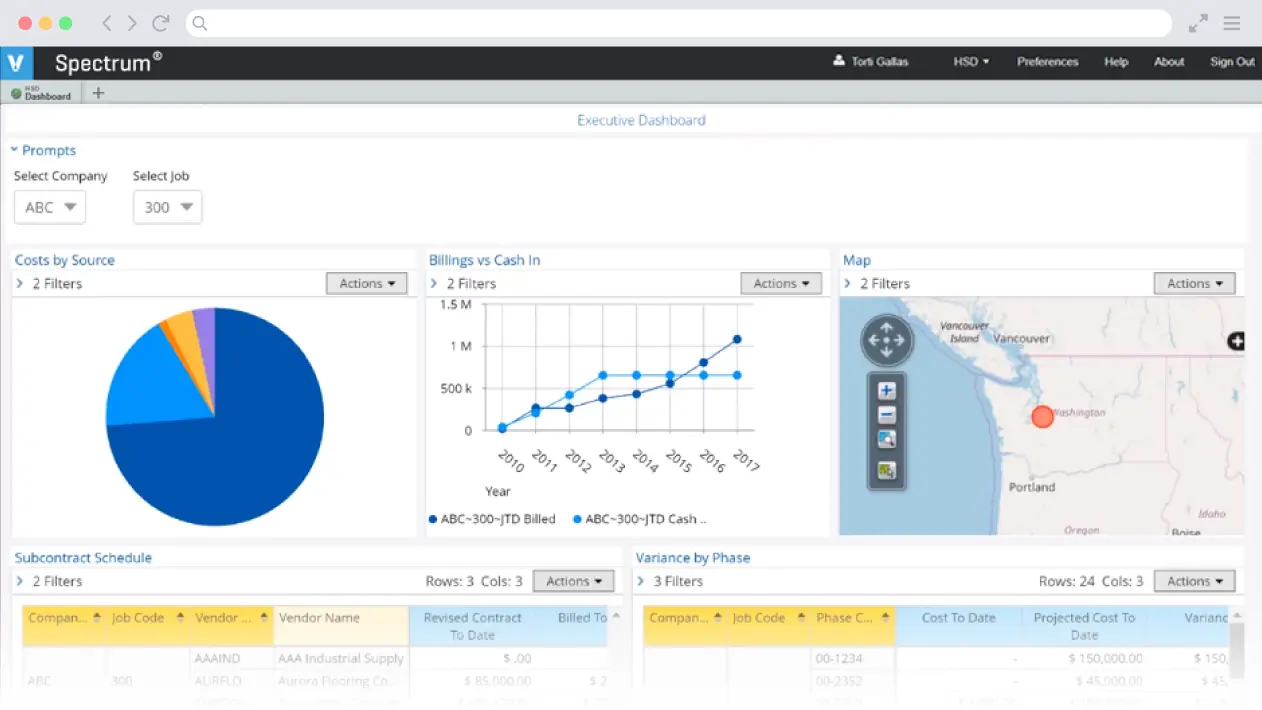This screenshot has width=1262, height=710.
Task: Sort by Vendor code column arrows
Action: click(264, 618)
